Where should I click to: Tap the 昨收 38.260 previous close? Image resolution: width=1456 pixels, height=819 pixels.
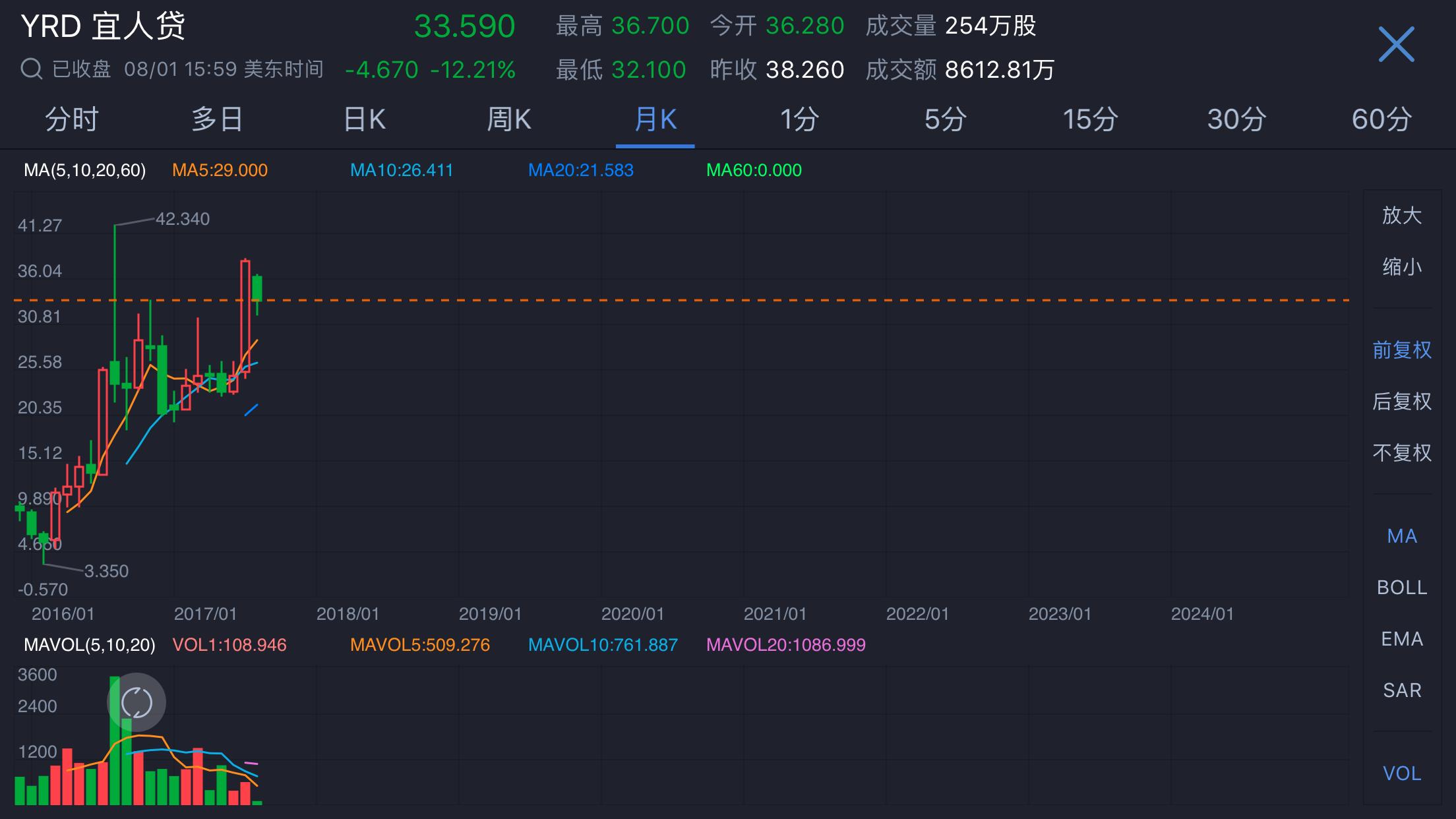(777, 70)
